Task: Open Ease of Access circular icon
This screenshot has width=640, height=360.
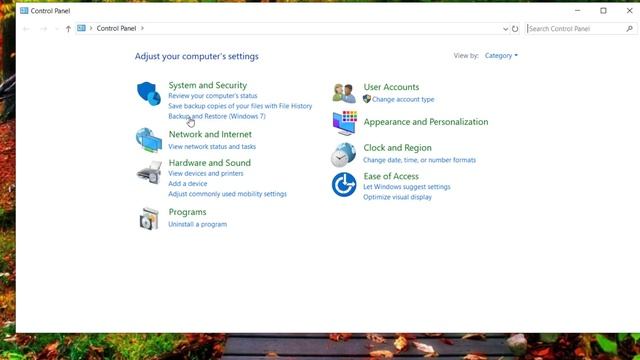Action: 344,184
